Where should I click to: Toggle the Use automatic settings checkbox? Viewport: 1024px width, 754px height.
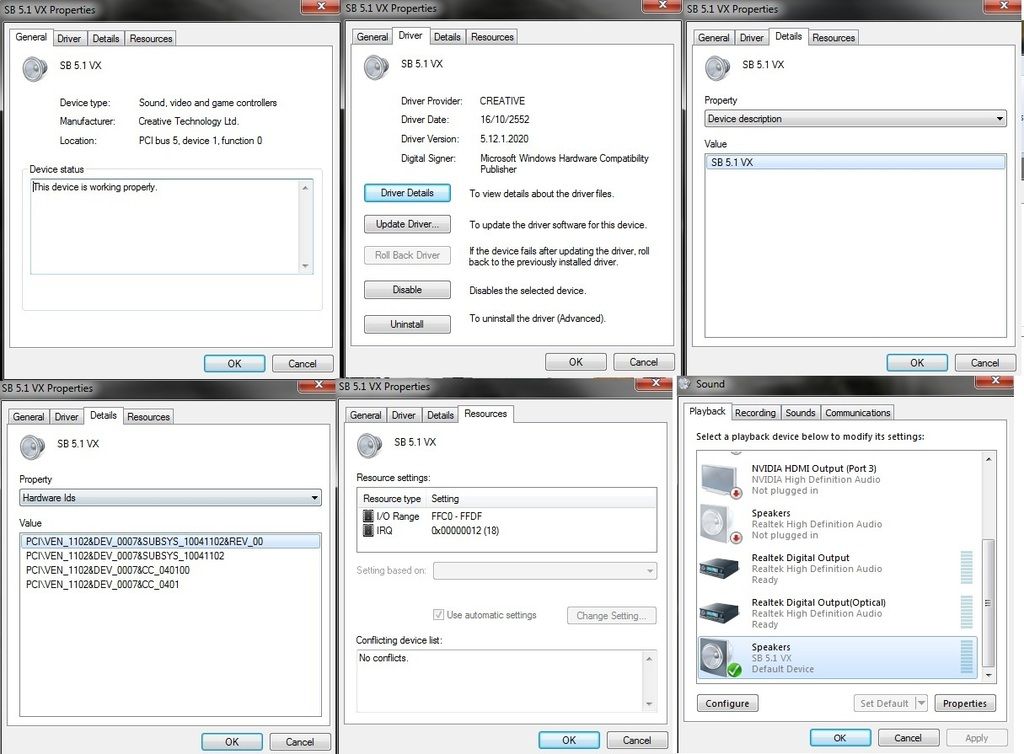pyautogui.click(x=438, y=615)
